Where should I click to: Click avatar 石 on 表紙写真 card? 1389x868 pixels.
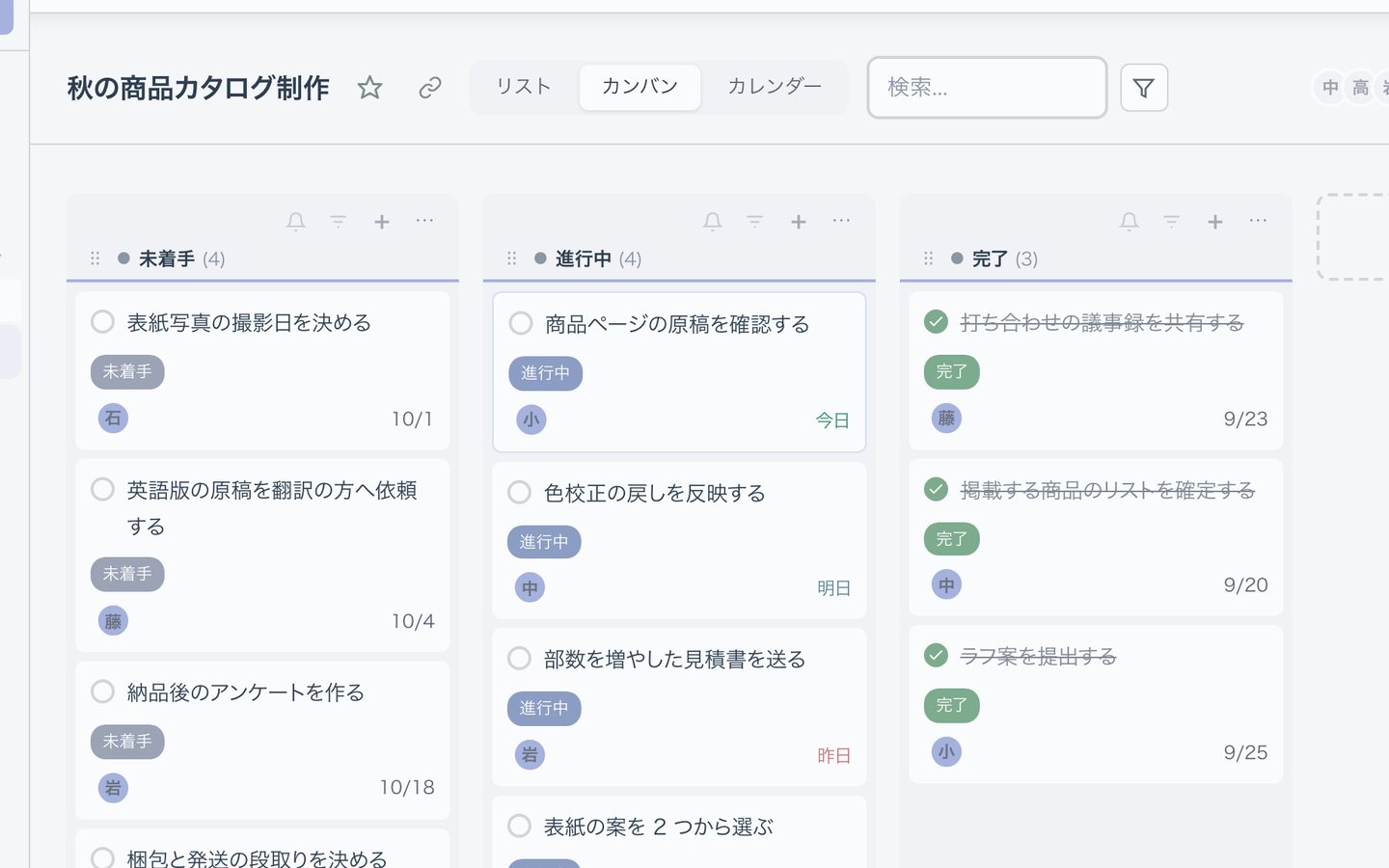(x=113, y=418)
